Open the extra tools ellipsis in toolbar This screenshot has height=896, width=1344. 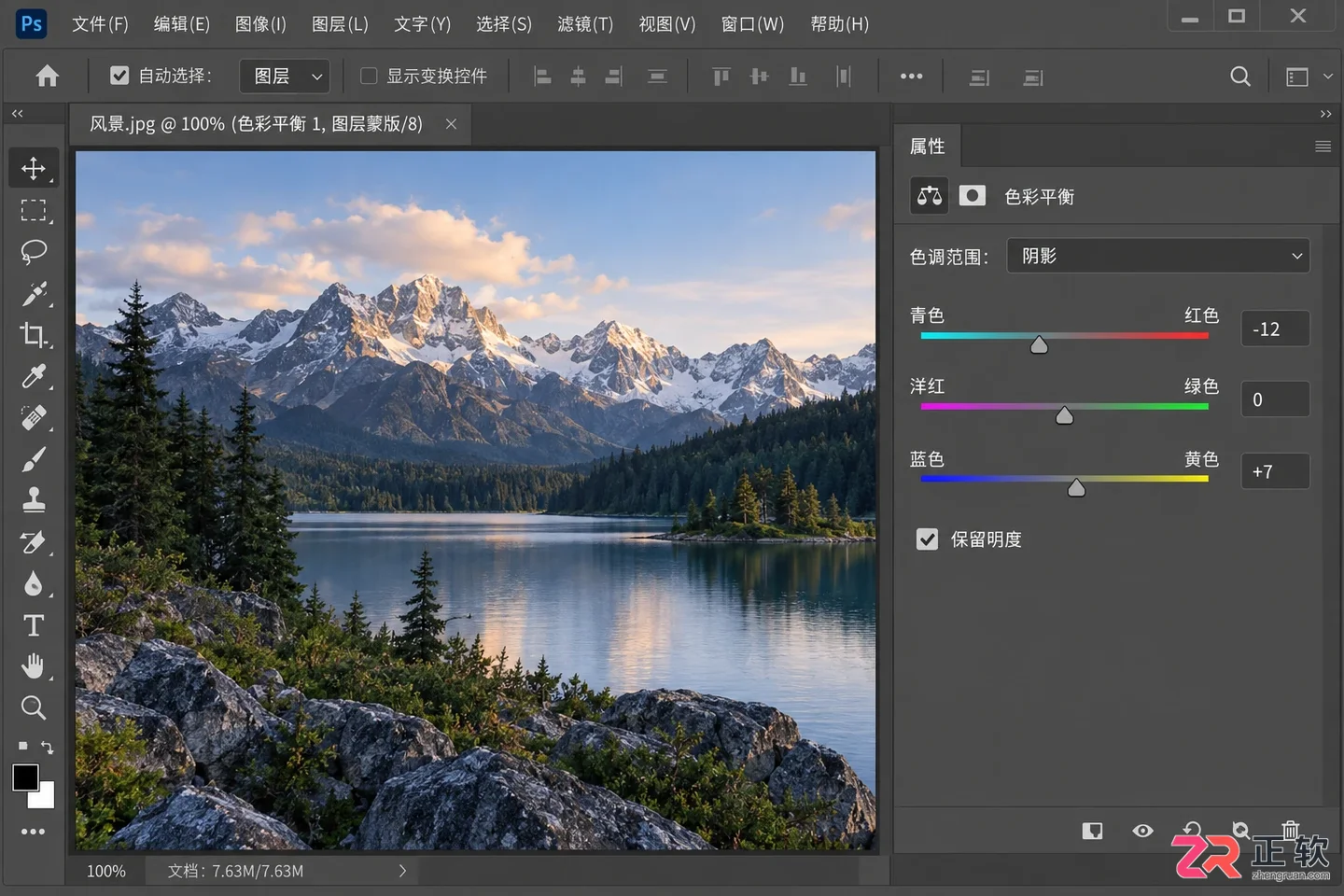click(x=34, y=832)
